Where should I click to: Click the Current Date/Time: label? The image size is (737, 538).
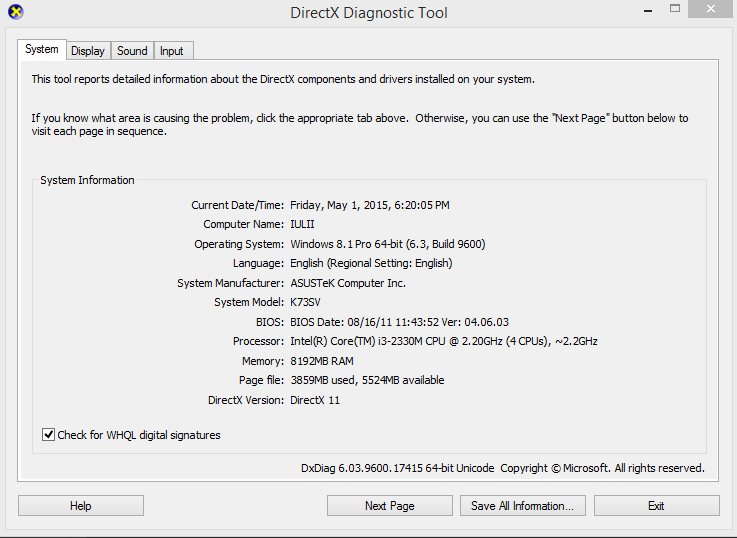237,205
